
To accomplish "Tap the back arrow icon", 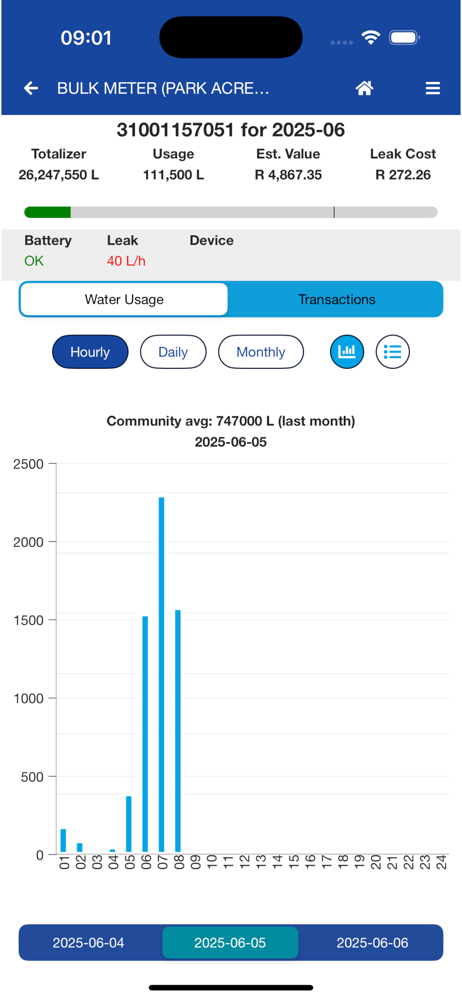I will coord(31,89).
